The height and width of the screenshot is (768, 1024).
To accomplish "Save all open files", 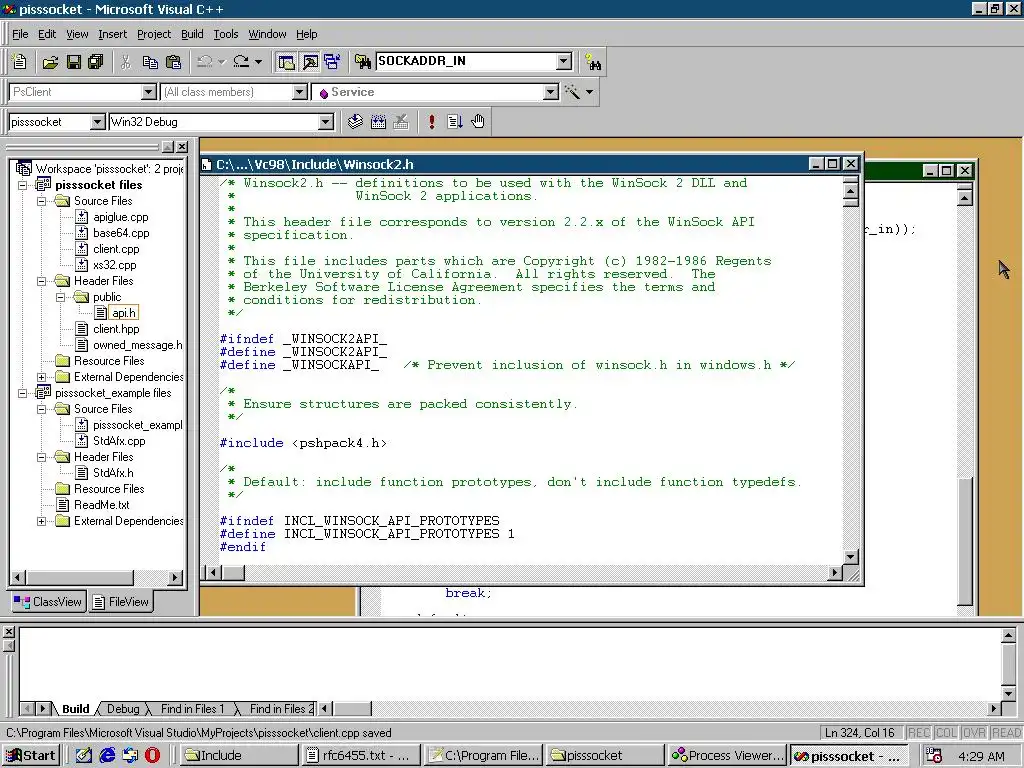I will pos(96,62).
